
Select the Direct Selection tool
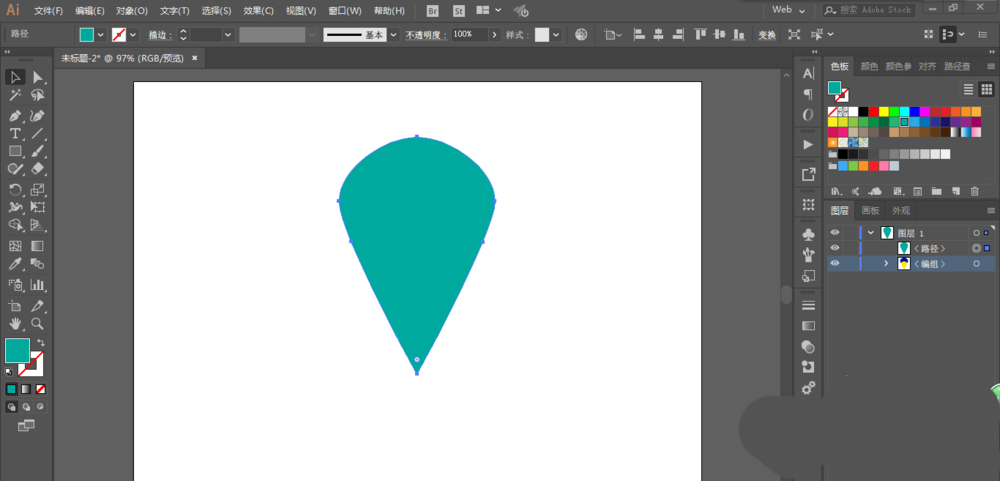click(x=38, y=77)
